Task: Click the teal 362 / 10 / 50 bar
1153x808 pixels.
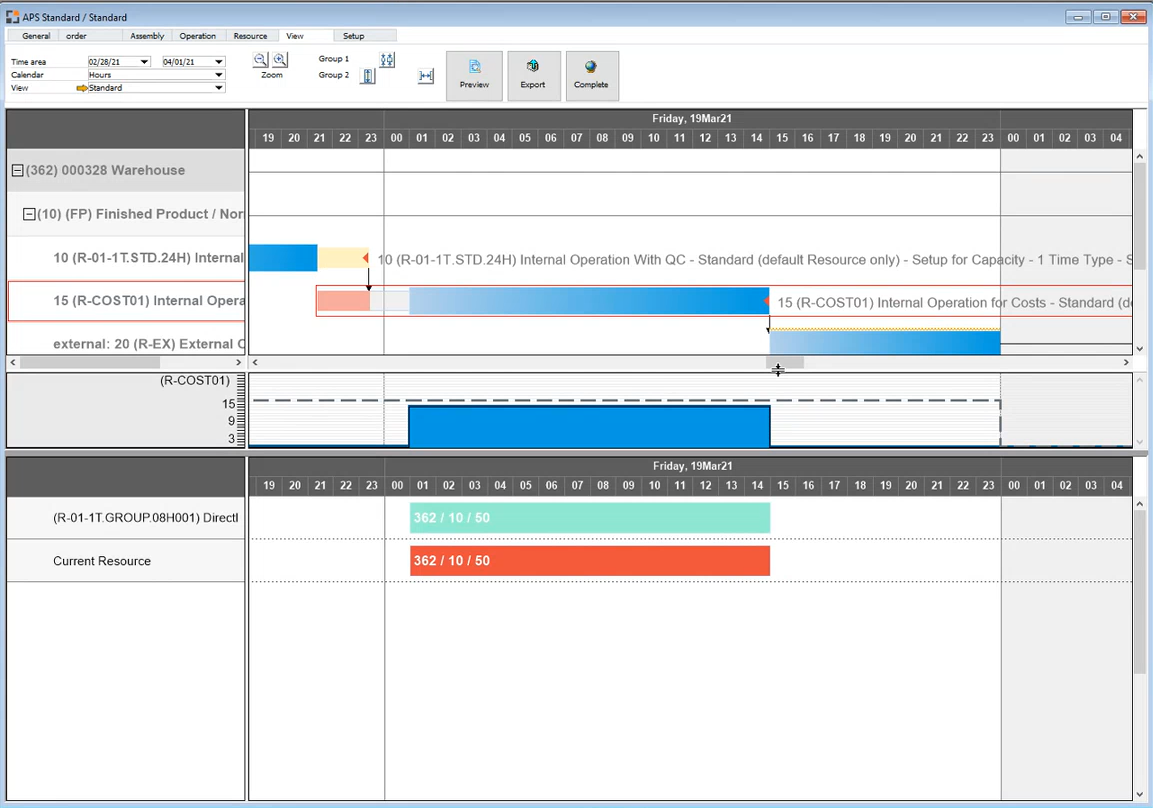Action: (x=590, y=517)
